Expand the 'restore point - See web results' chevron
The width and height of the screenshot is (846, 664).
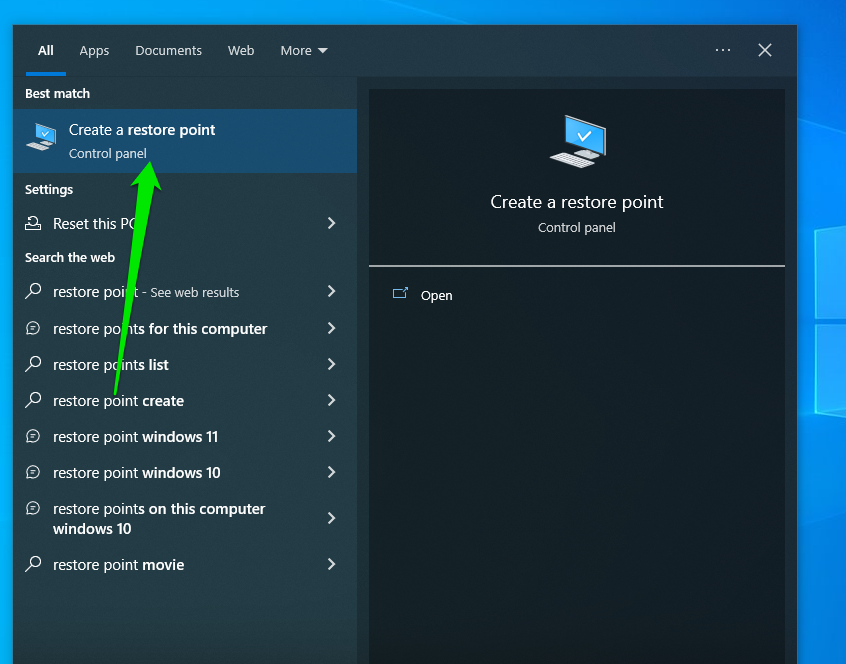click(331, 292)
